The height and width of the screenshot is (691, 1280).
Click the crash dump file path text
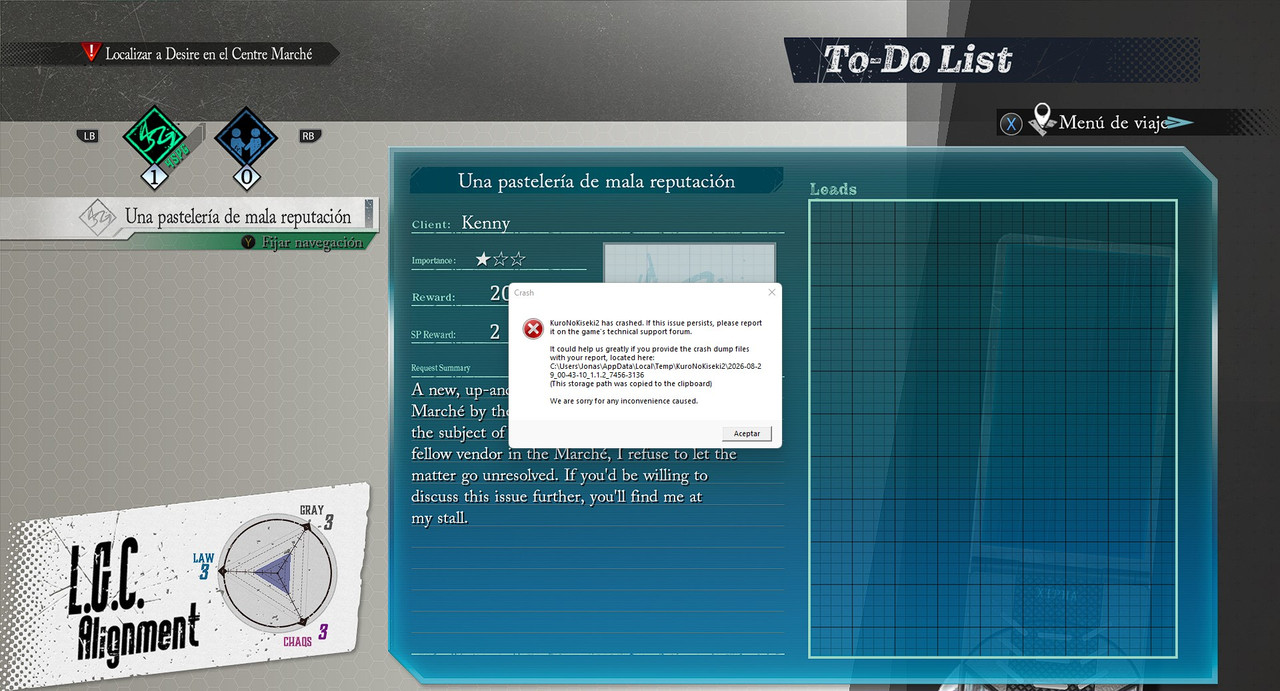[655, 371]
